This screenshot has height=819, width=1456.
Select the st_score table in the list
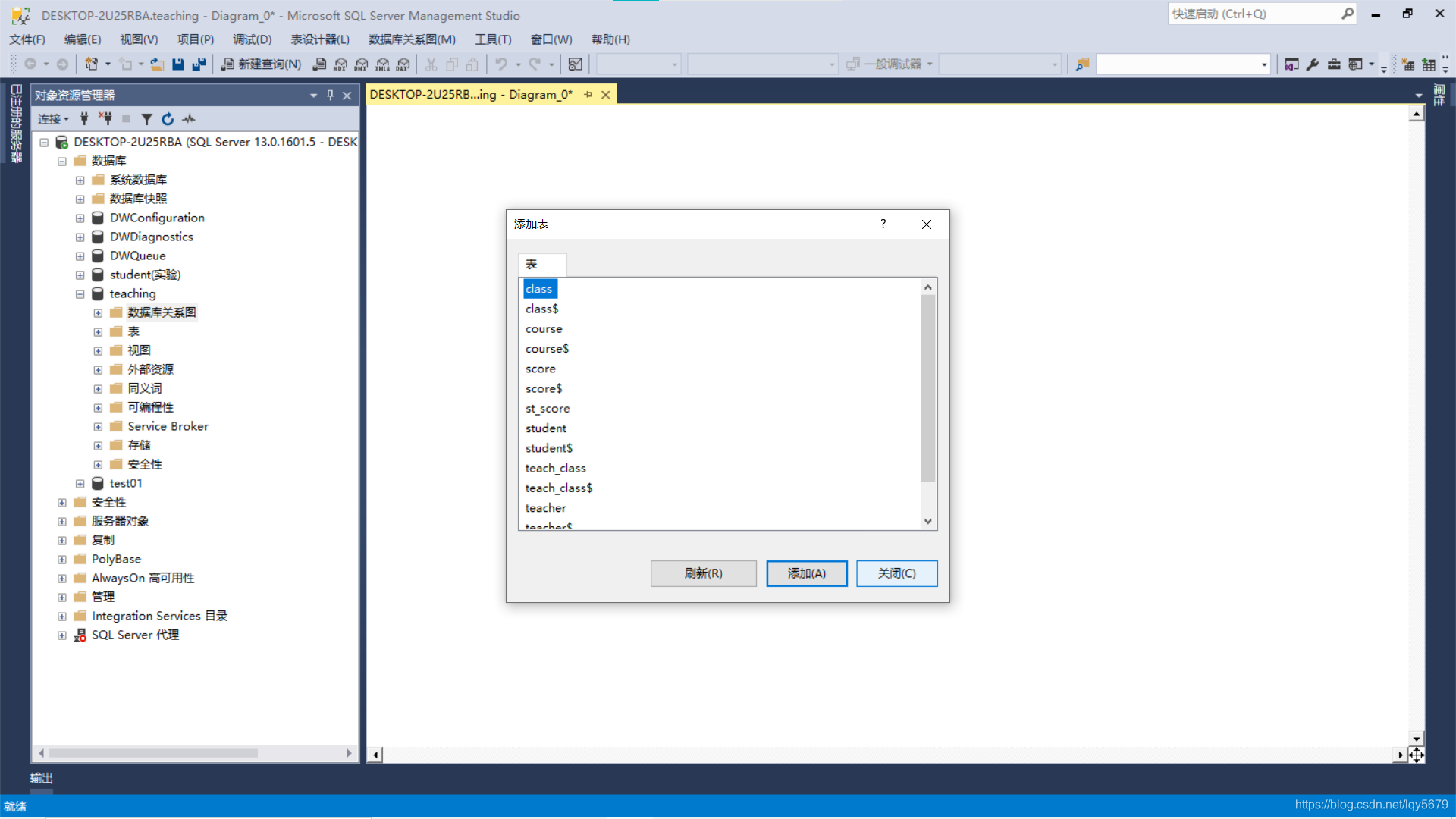click(x=548, y=409)
